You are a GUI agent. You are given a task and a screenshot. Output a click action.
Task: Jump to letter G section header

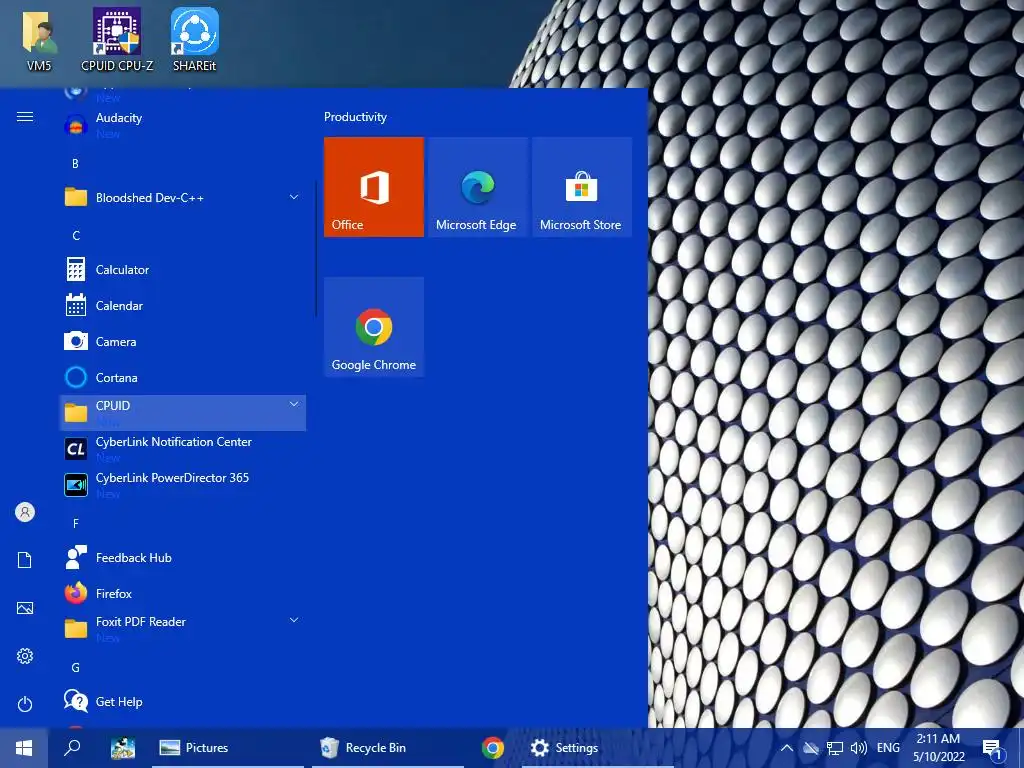pos(76,667)
